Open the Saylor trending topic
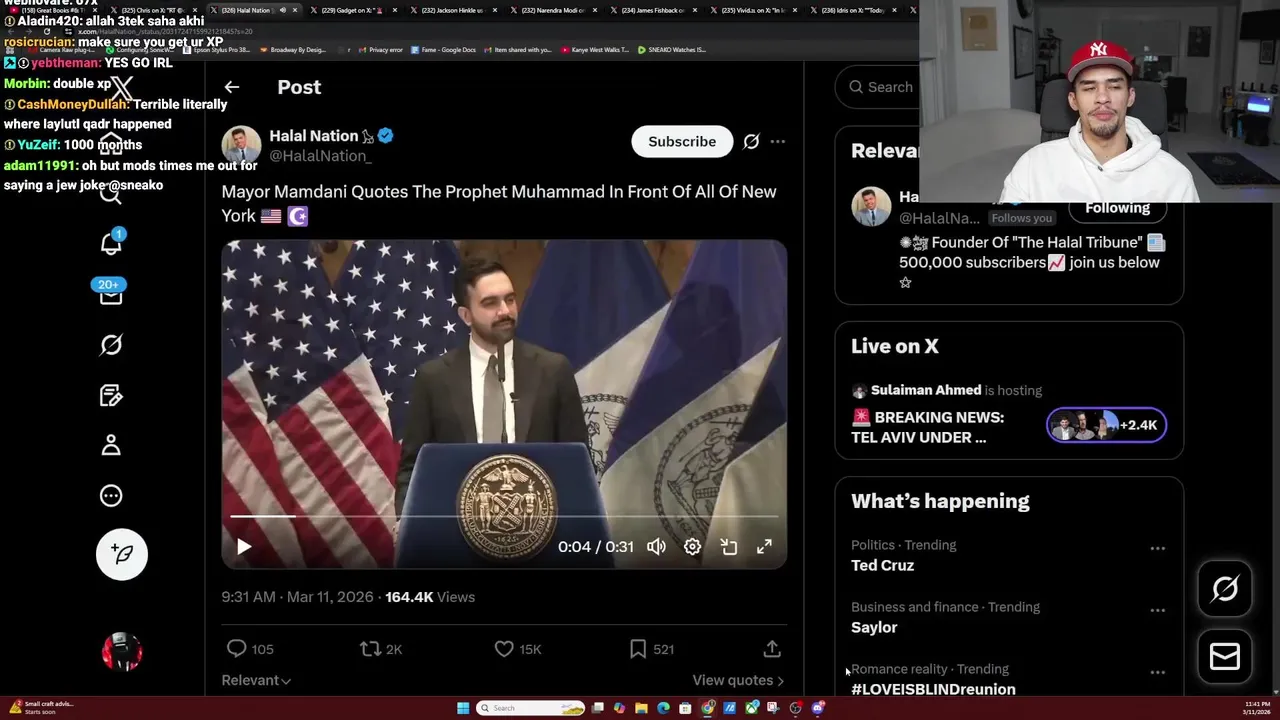Image resolution: width=1280 pixels, height=720 pixels. 874,628
